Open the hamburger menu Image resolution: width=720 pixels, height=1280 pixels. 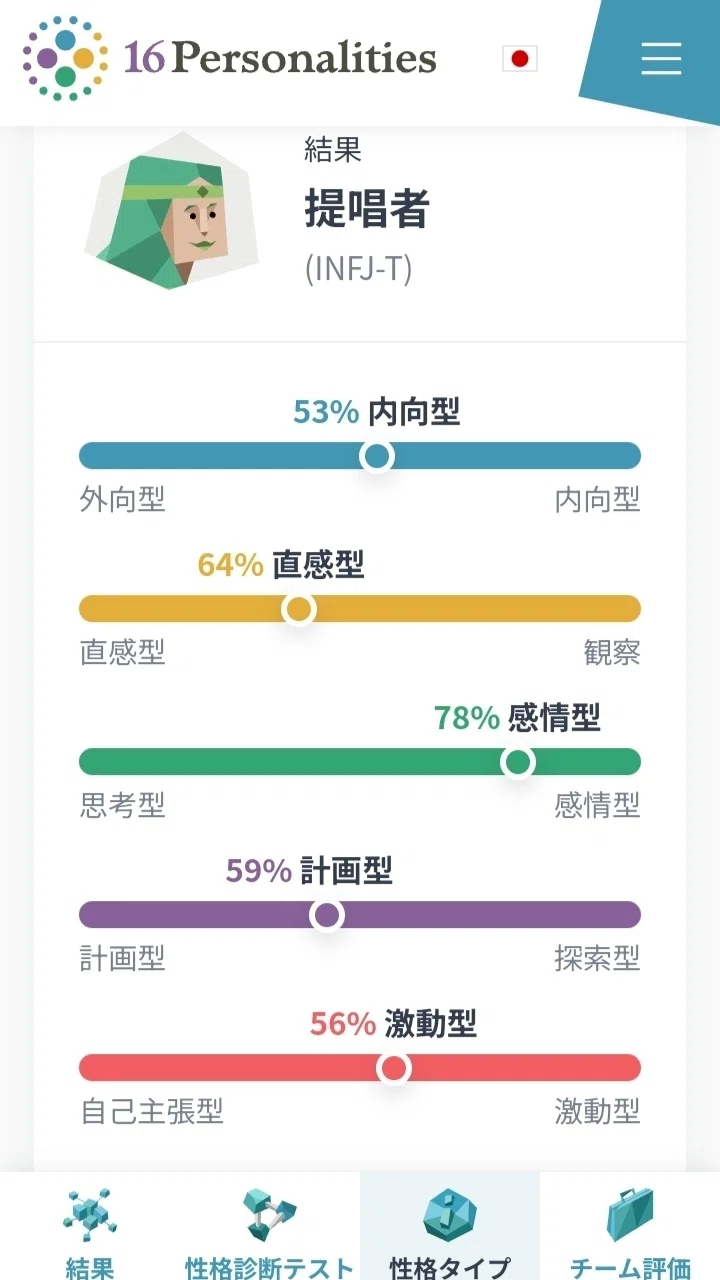661,59
